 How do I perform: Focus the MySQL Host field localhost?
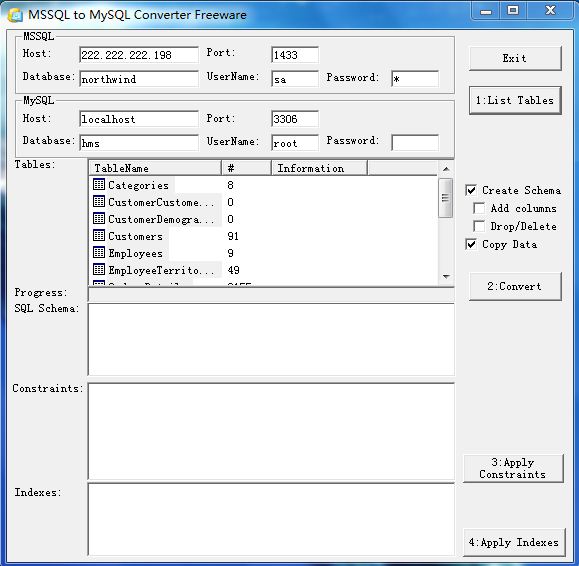click(139, 119)
